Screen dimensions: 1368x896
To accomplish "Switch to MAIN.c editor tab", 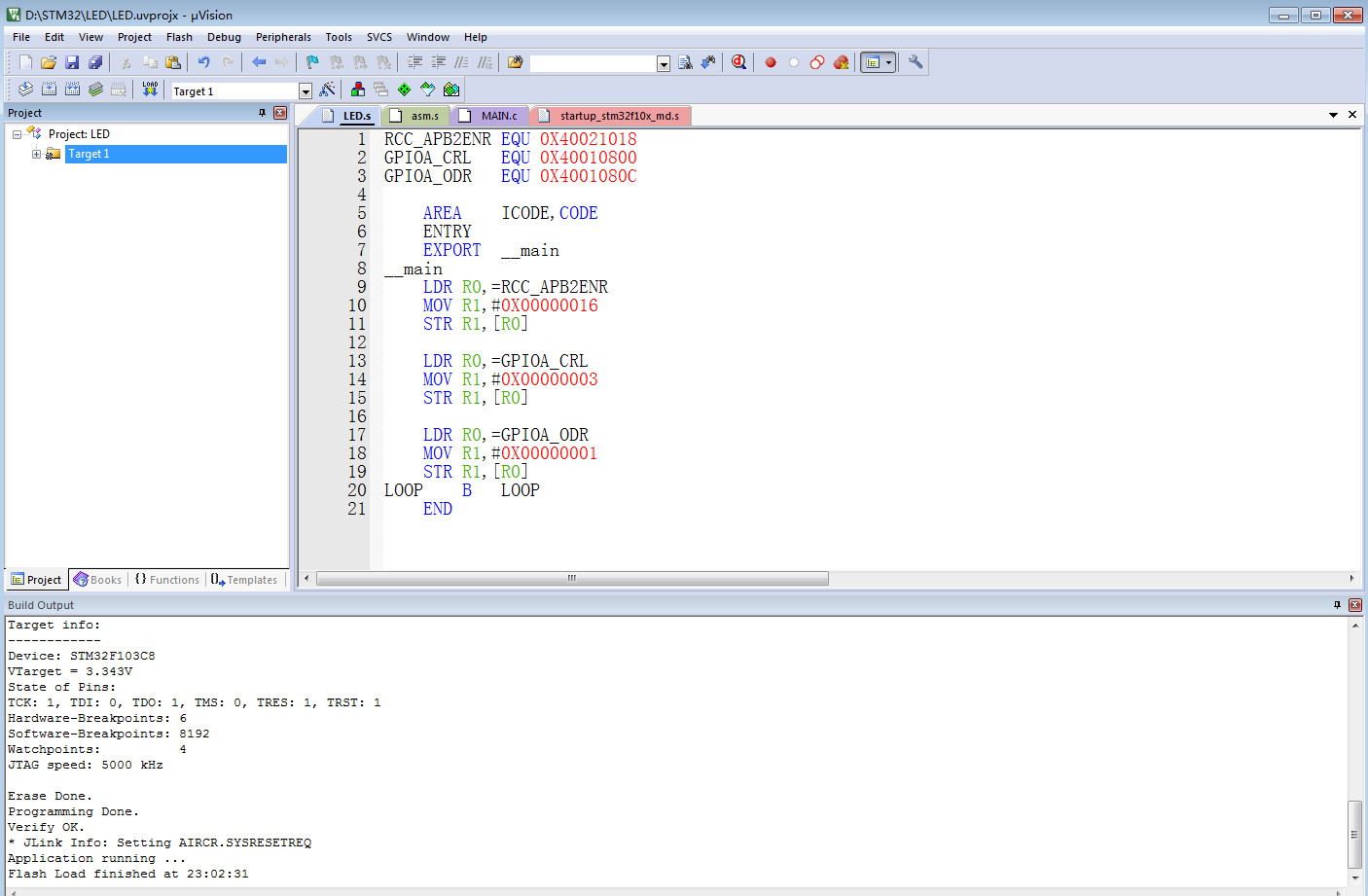I will (491, 116).
